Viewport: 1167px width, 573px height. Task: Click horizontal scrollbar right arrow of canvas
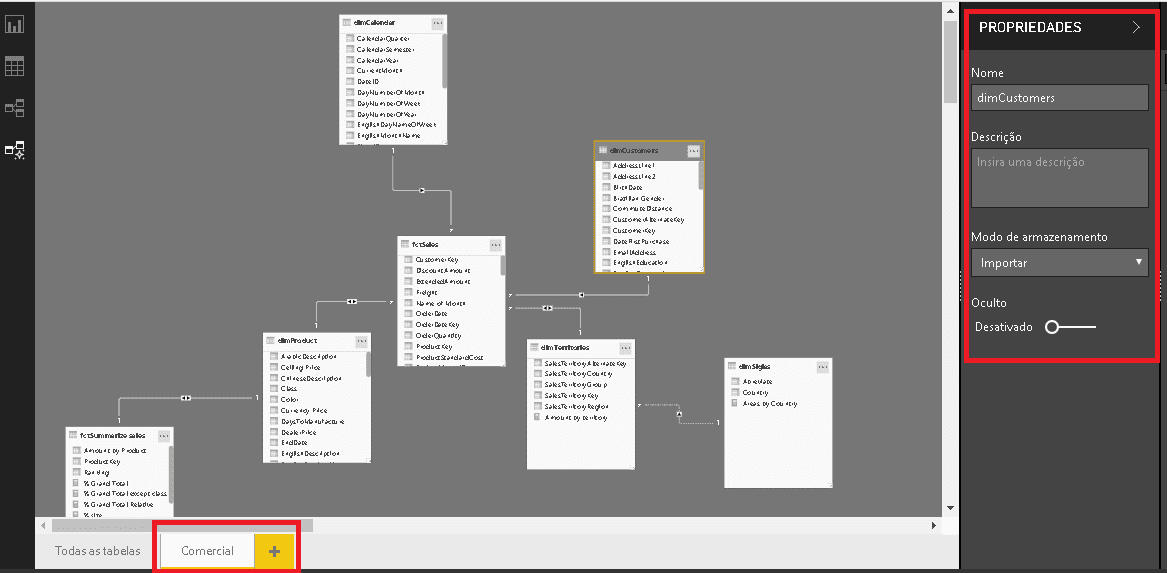(x=935, y=525)
